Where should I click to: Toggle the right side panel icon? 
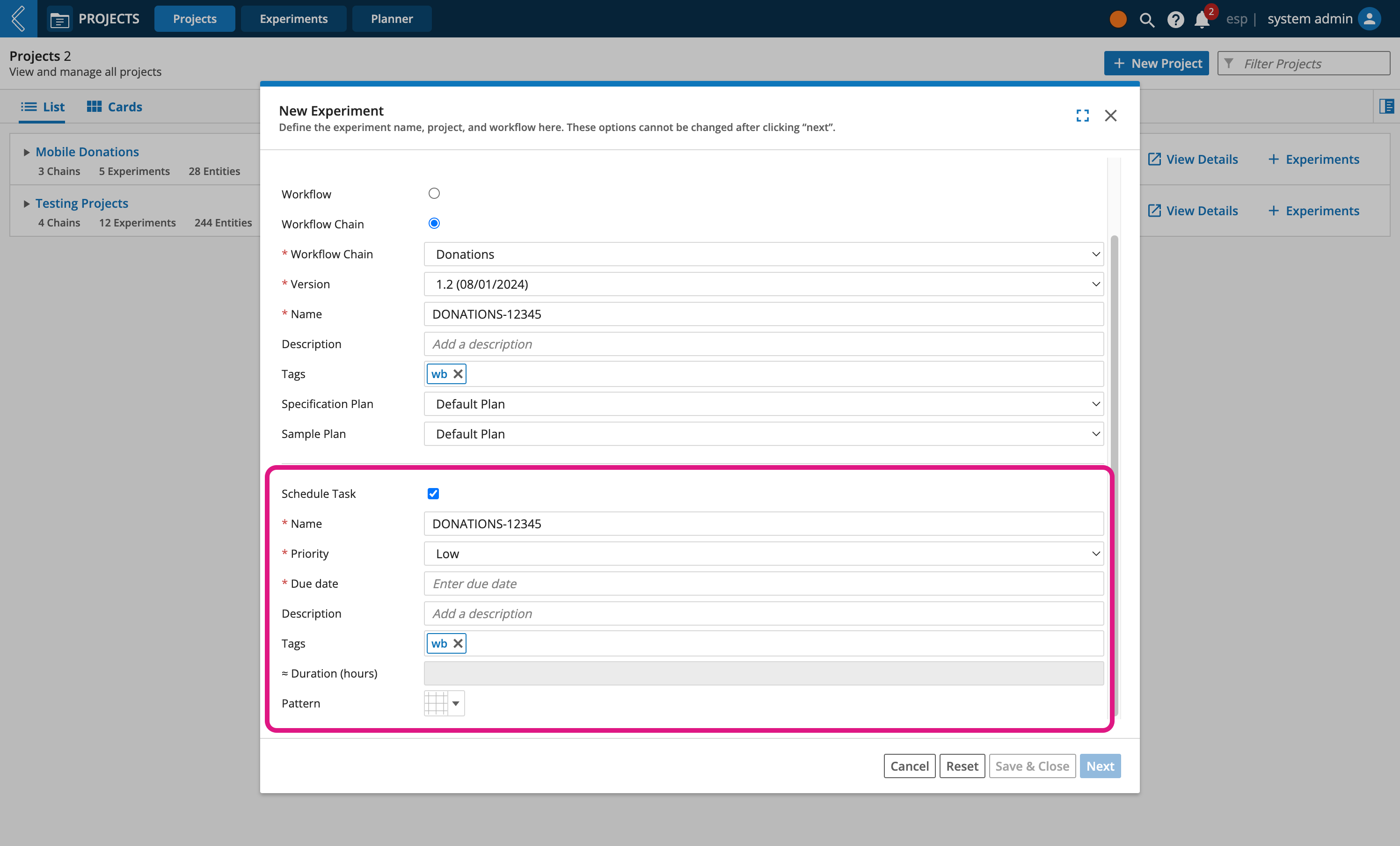(1386, 106)
